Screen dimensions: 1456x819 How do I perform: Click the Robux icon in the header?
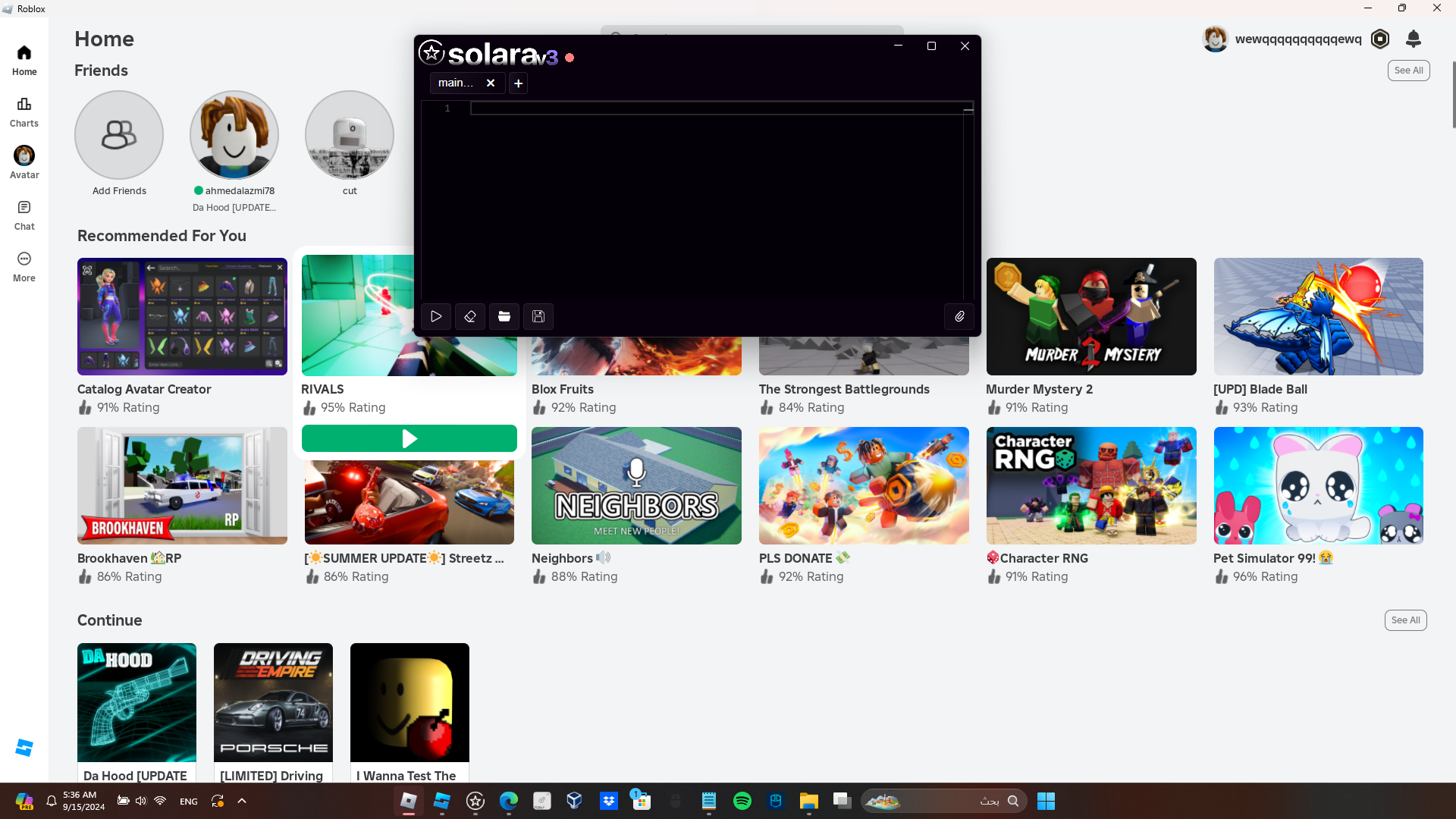coord(1380,39)
